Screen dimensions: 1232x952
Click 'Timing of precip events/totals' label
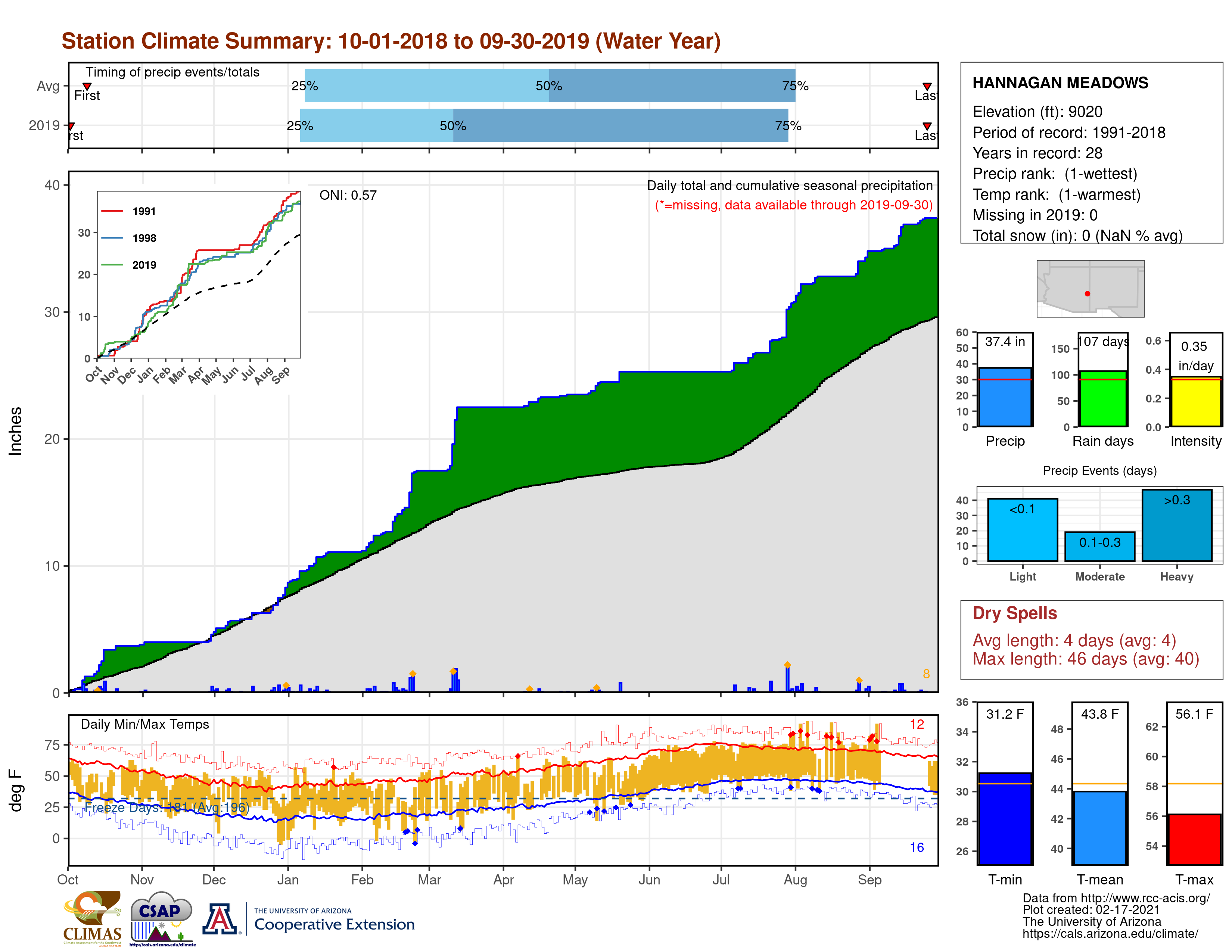click(172, 72)
